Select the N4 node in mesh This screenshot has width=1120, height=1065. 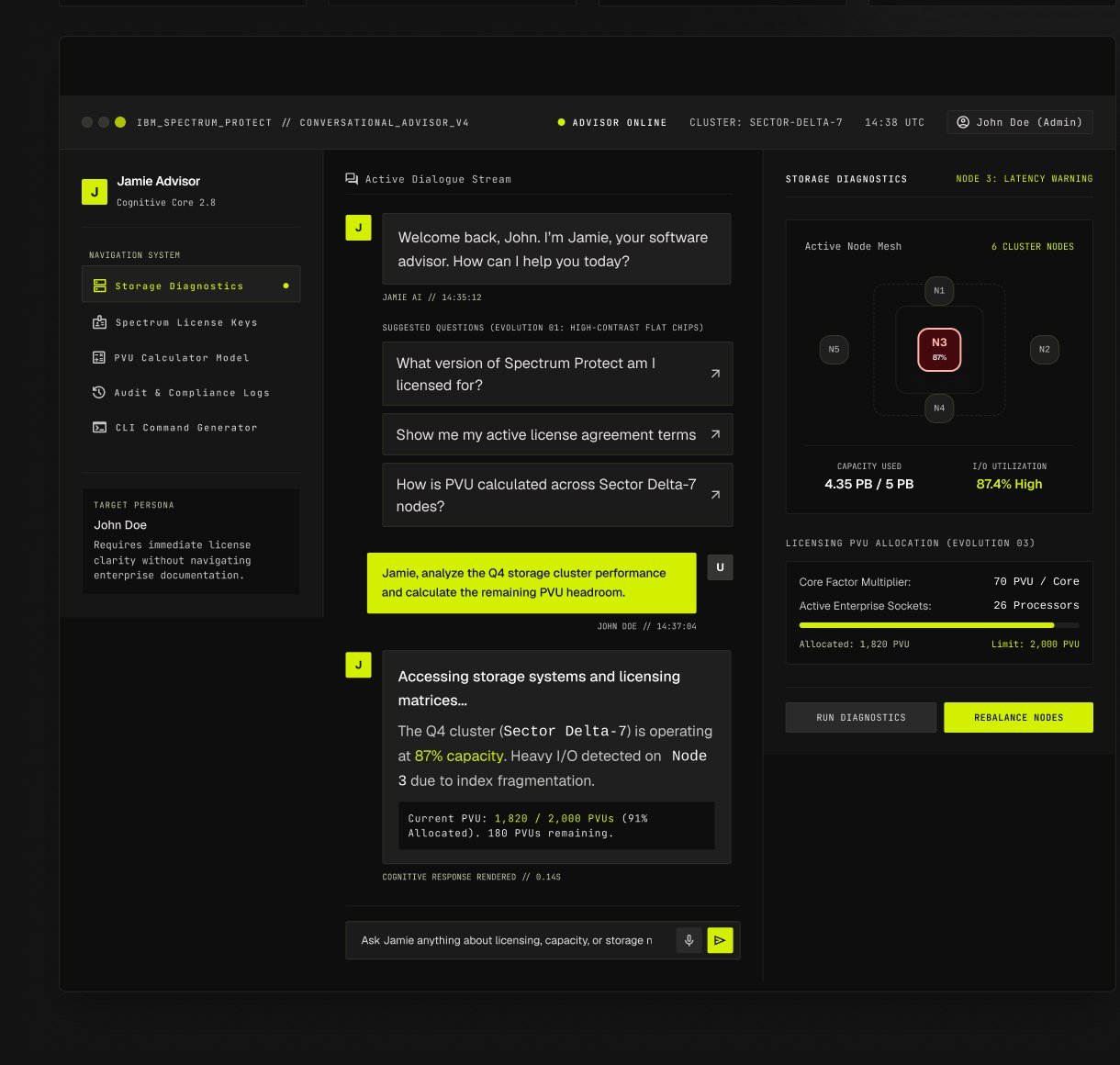coord(939,408)
